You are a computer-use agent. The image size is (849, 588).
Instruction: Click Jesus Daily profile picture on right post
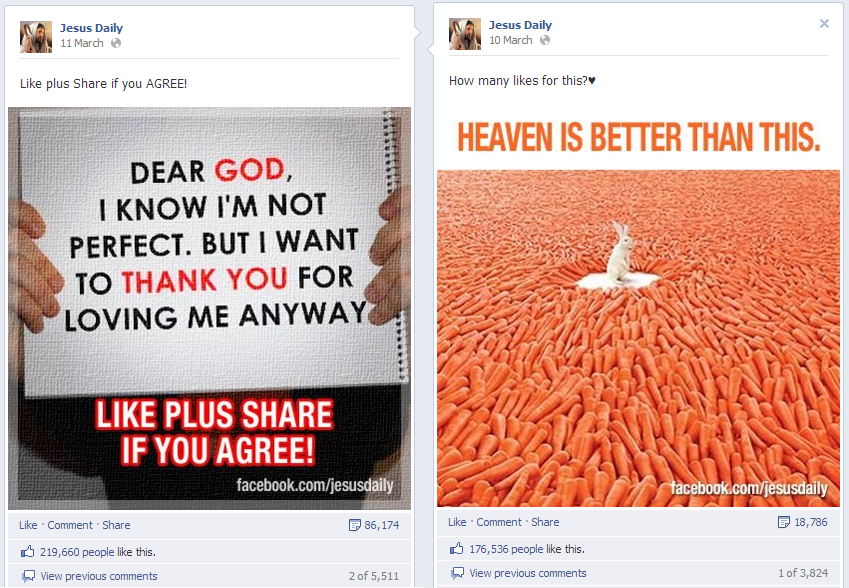[x=465, y=34]
